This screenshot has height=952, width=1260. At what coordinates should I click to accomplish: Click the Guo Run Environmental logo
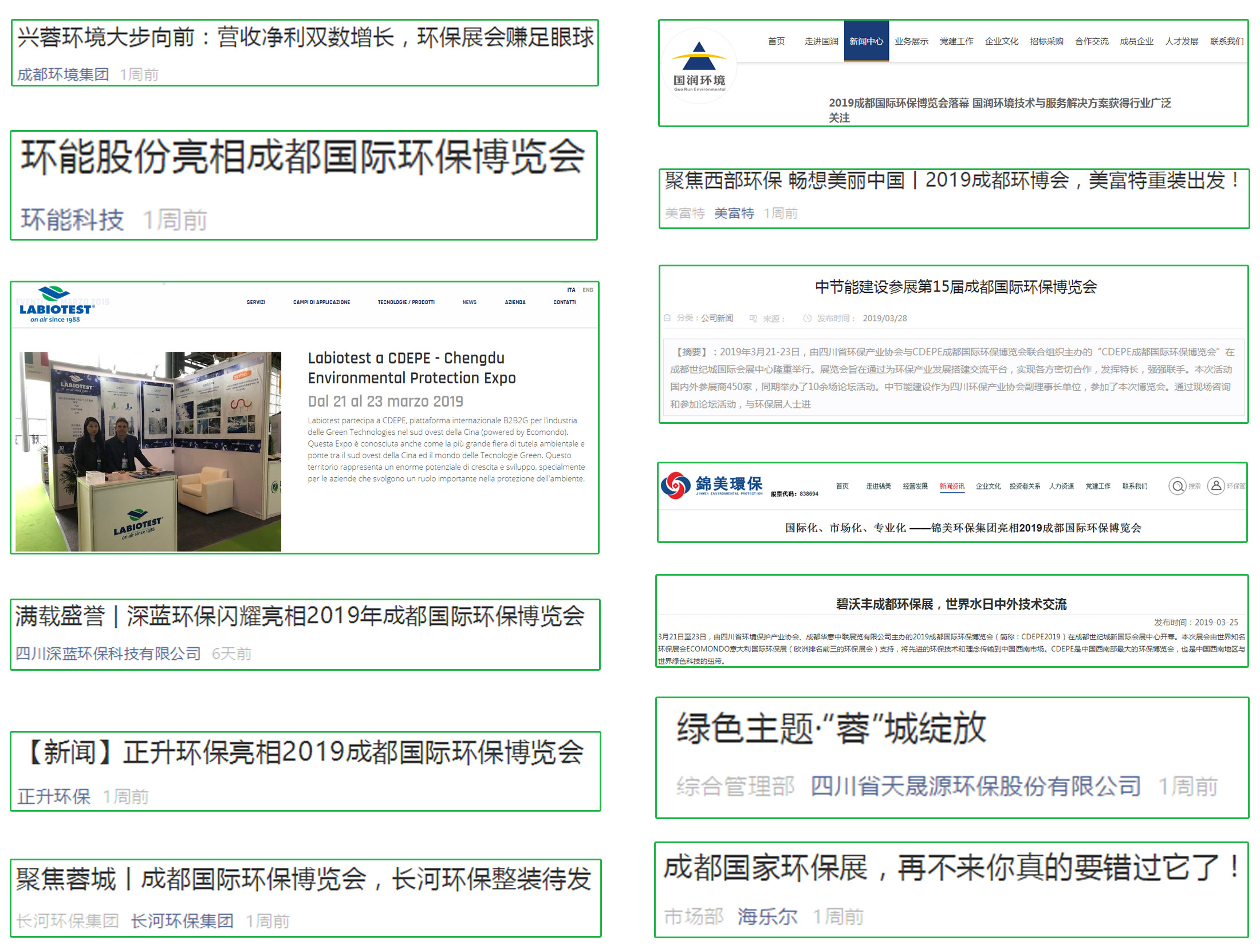tap(699, 66)
